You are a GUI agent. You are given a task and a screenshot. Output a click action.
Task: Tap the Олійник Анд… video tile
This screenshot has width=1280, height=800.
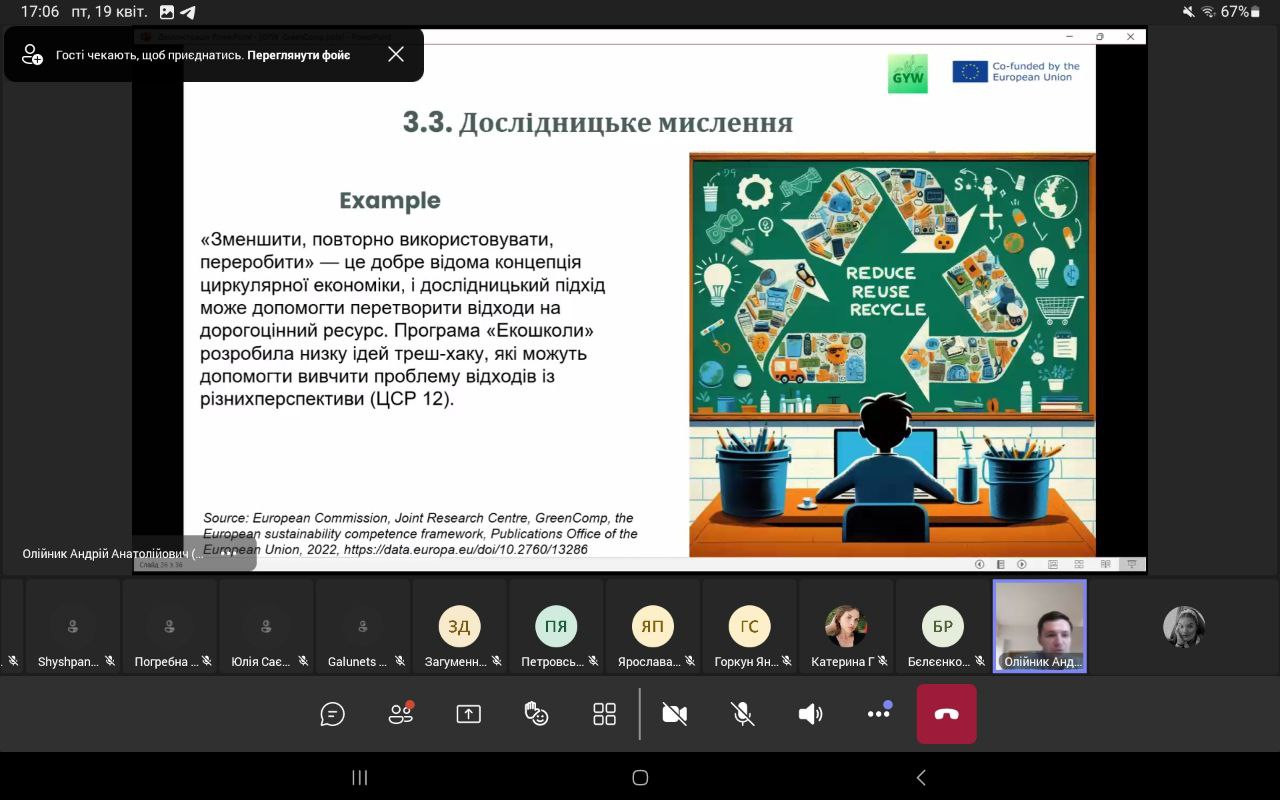point(1039,625)
